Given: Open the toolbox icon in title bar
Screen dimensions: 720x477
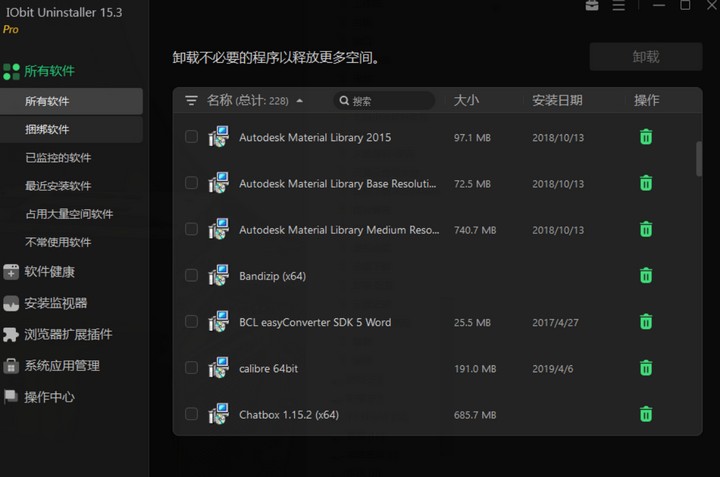Looking at the screenshot, I should (x=592, y=6).
